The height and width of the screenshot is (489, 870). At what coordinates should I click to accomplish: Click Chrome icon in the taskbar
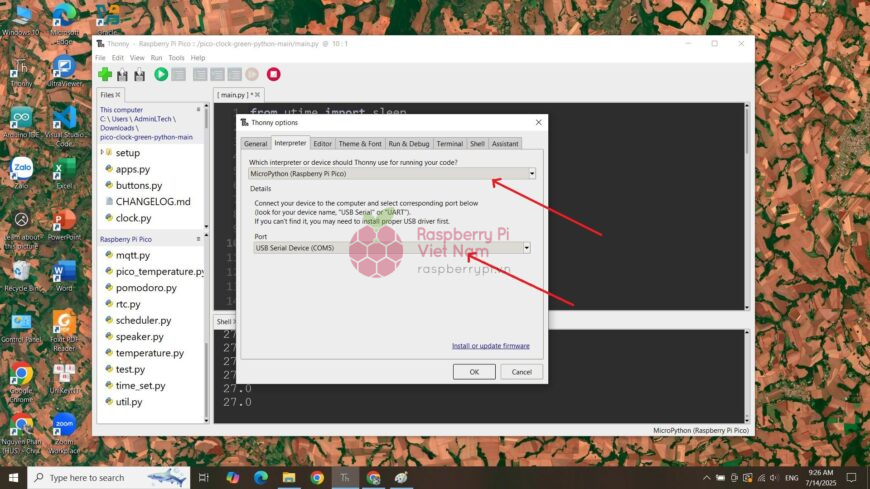[317, 478]
